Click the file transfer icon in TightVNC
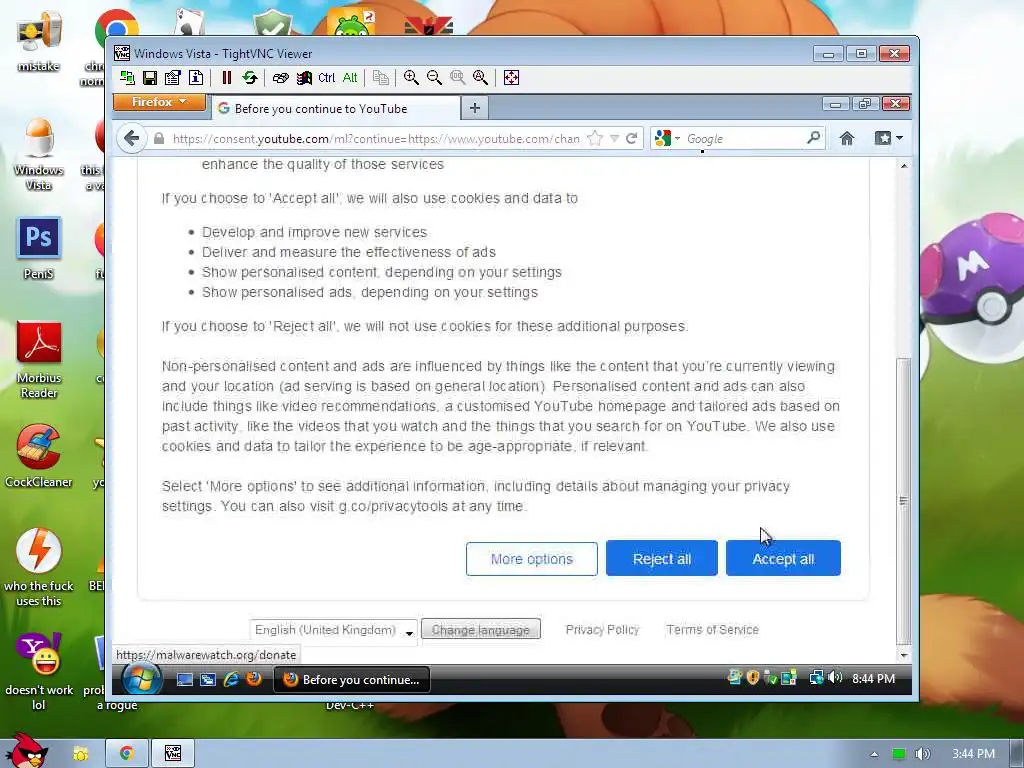The image size is (1024, 768). (381, 78)
